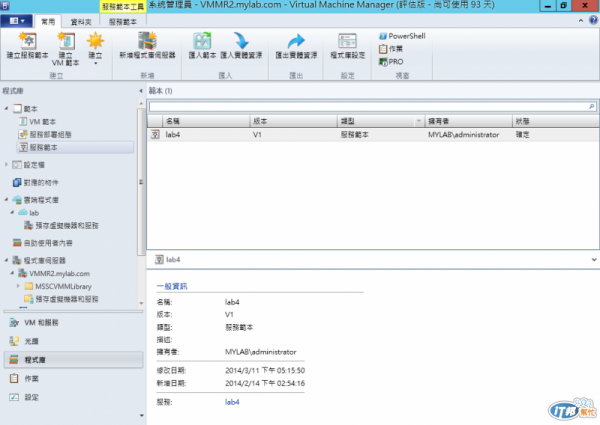
Task: Click the search magnifier icon
Action: point(592,106)
